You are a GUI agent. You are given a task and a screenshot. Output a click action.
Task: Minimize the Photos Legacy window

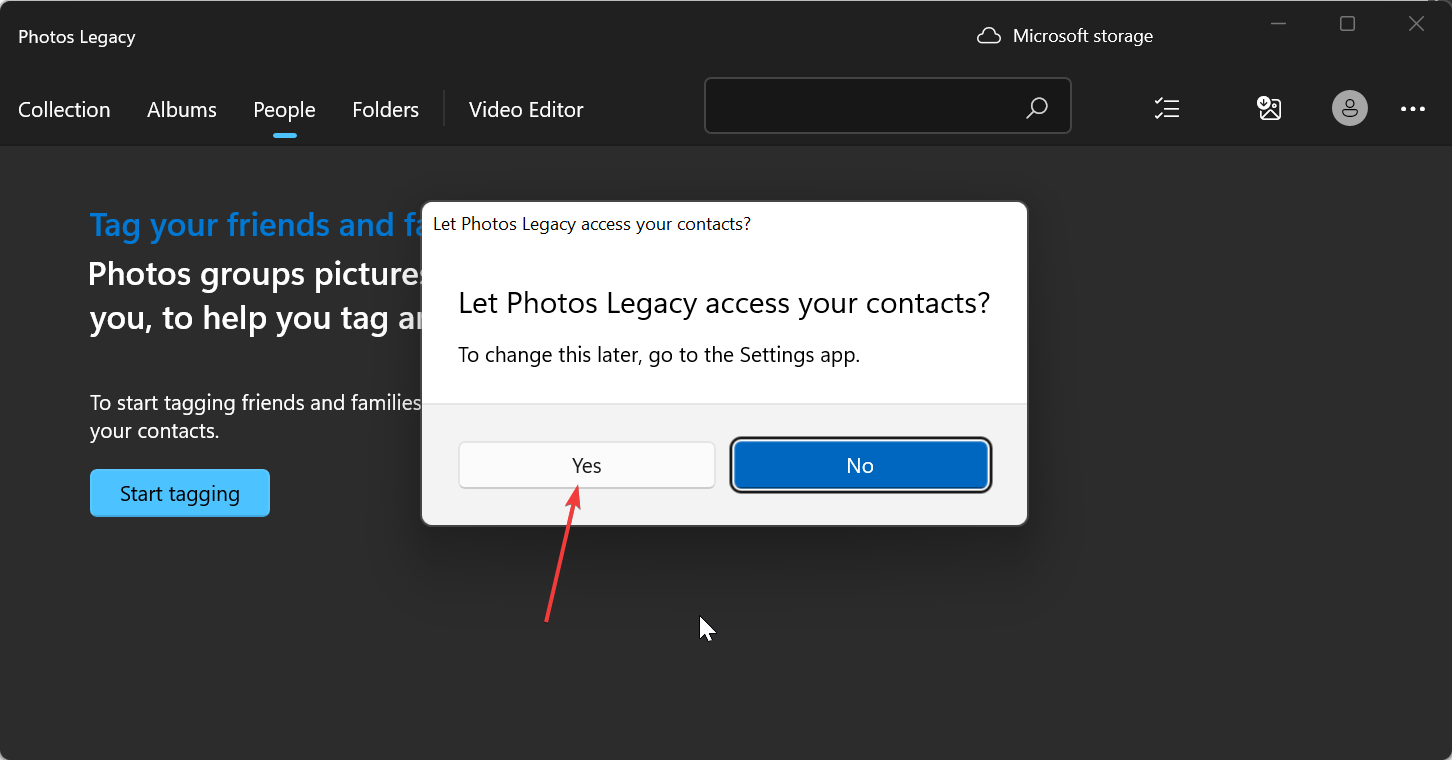tap(1279, 24)
